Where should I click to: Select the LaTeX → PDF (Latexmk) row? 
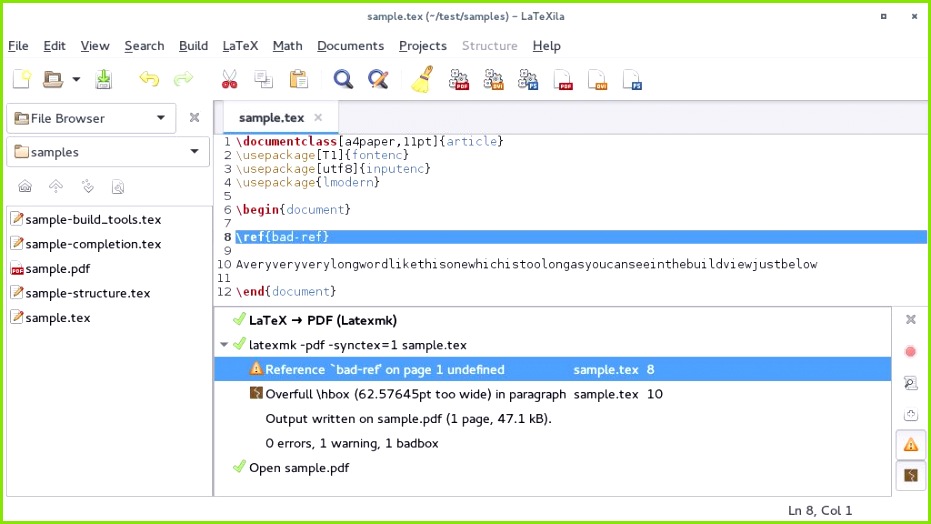point(553,320)
